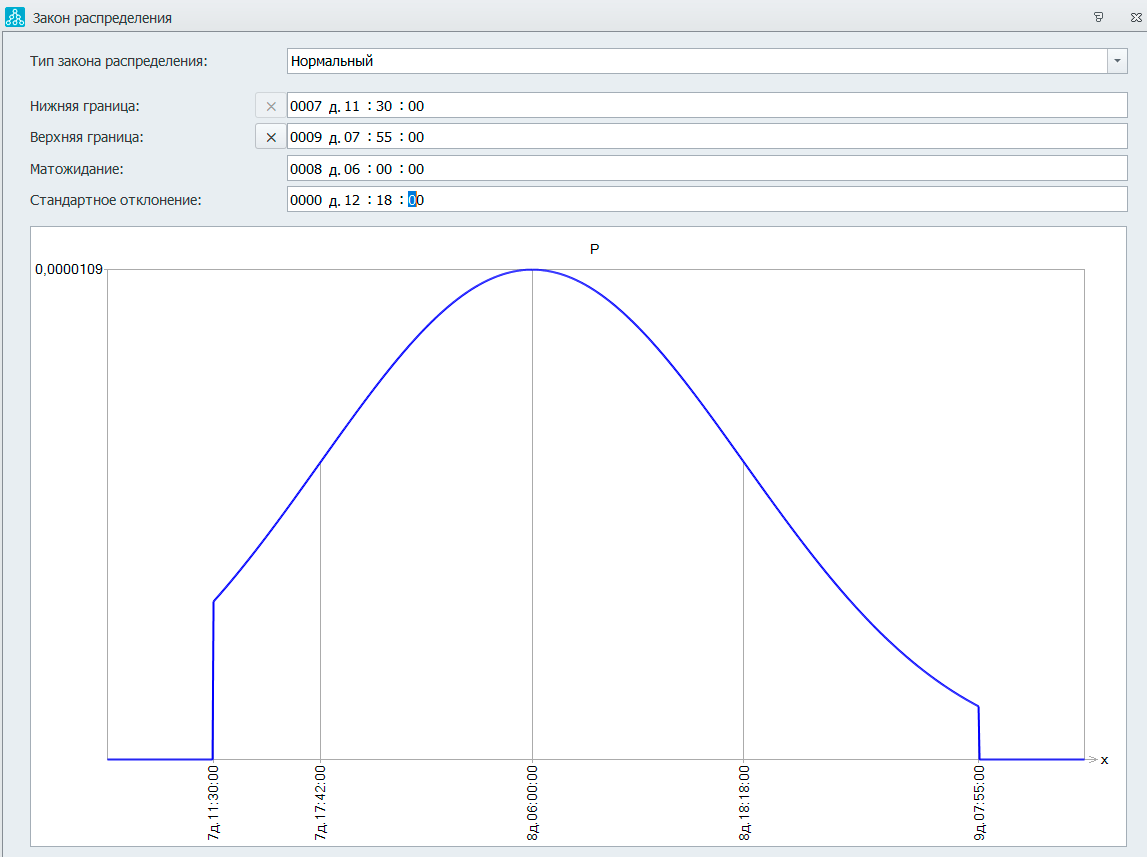Click the days value in 'Матожидание' field
Image resolution: width=1147 pixels, height=857 pixels.
click(x=305, y=170)
